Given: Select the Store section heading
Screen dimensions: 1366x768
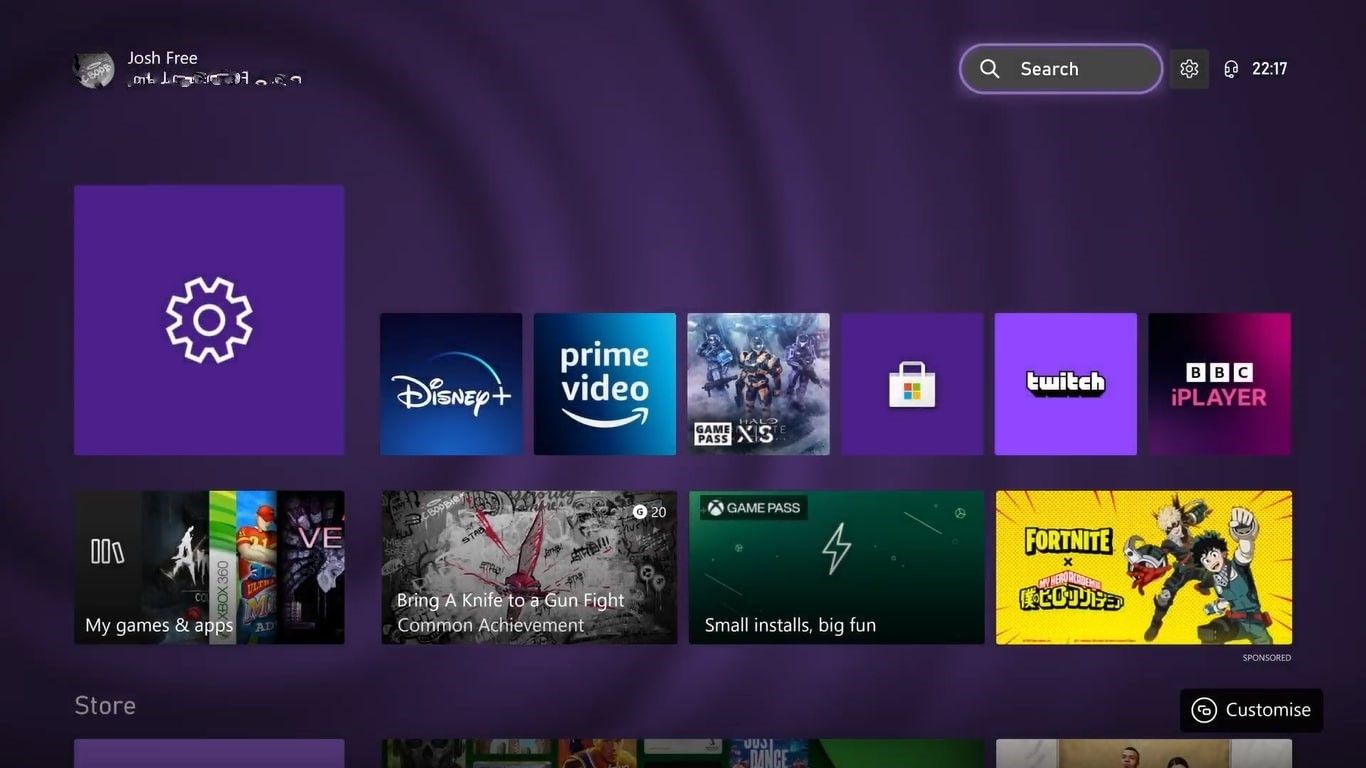Looking at the screenshot, I should 105,706.
